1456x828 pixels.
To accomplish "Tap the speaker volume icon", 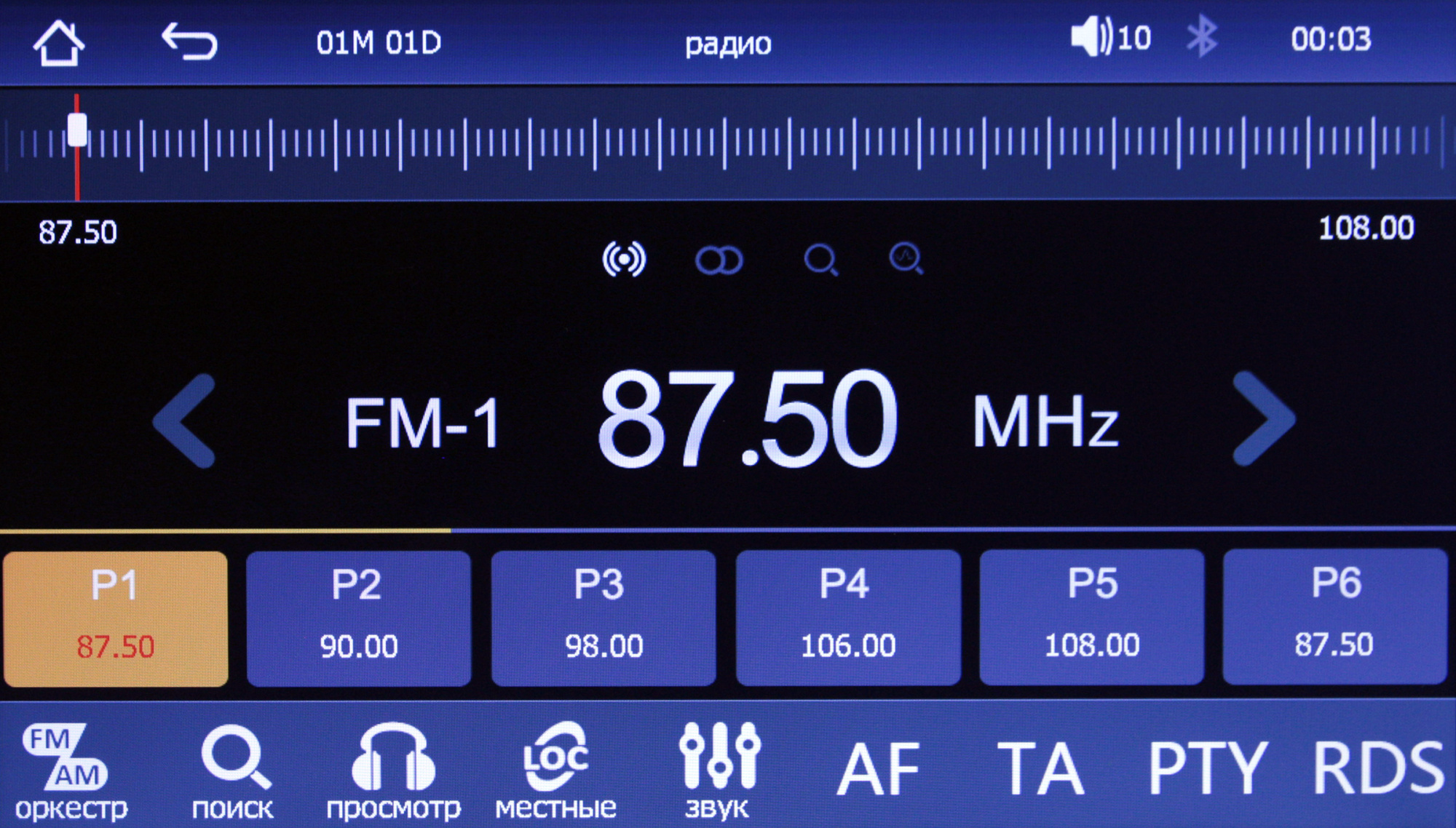I will 1091,37.
